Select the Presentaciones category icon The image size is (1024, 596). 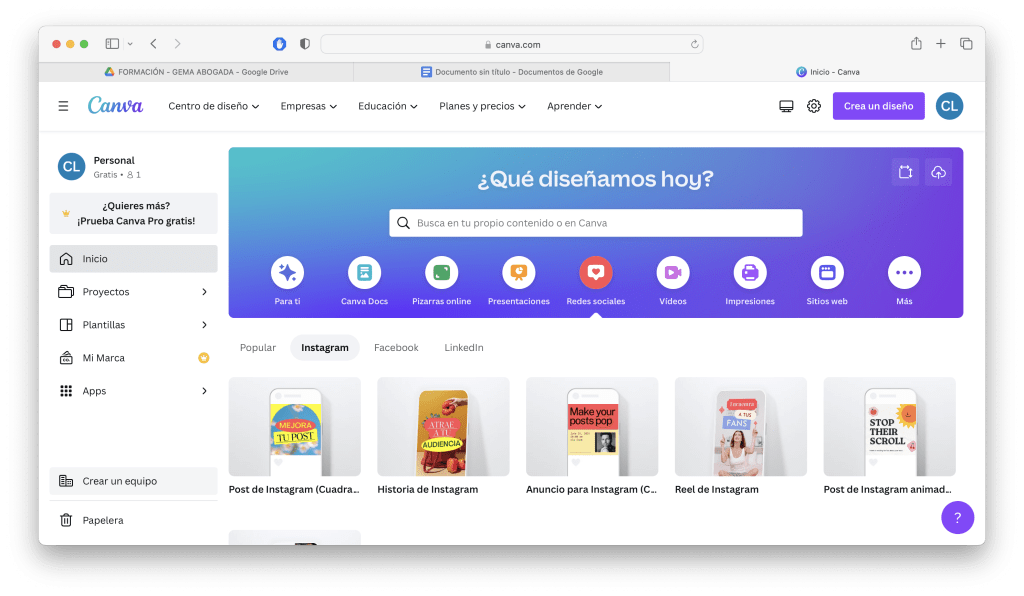click(519, 273)
